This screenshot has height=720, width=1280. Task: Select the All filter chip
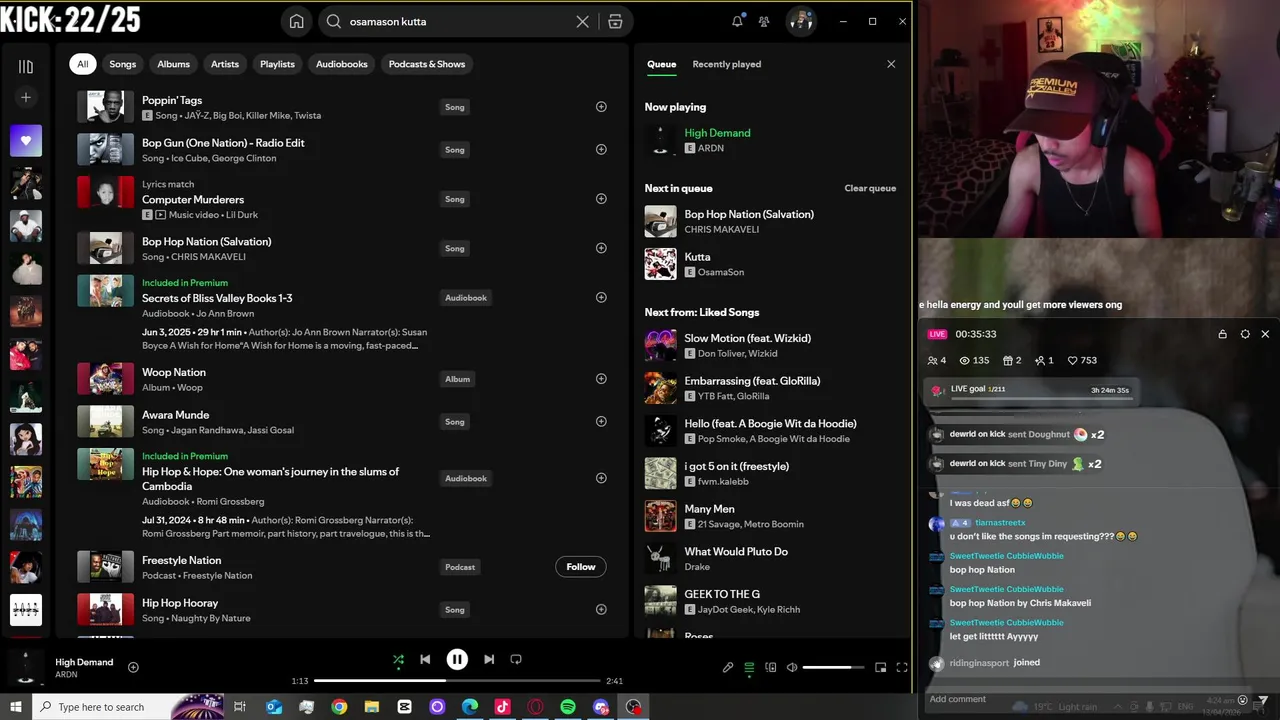pyautogui.click(x=83, y=64)
